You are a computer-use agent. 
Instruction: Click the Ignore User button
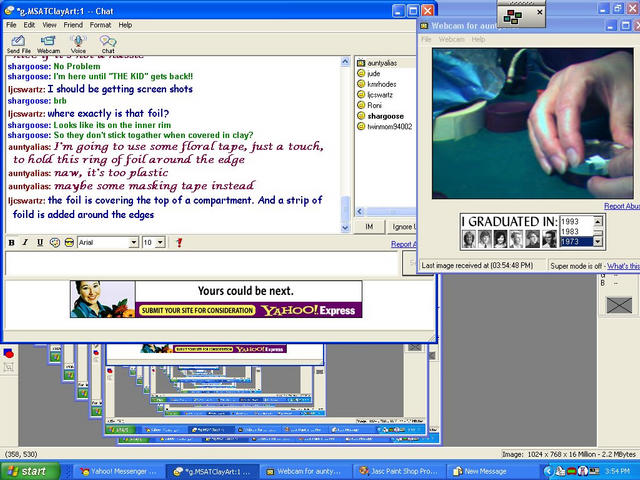tap(401, 227)
